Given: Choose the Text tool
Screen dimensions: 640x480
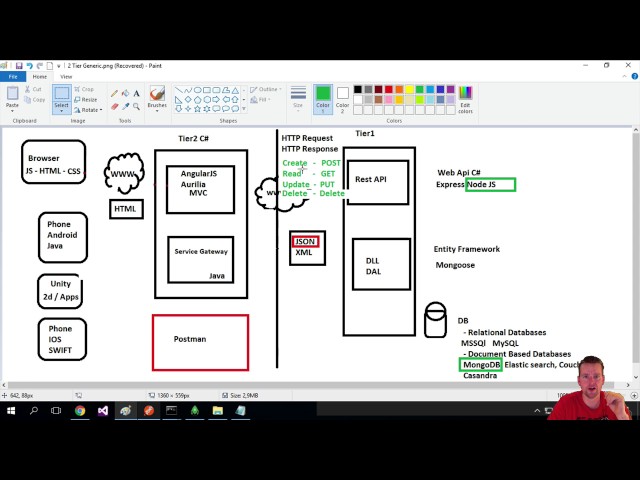Looking at the screenshot, I should (137, 93).
